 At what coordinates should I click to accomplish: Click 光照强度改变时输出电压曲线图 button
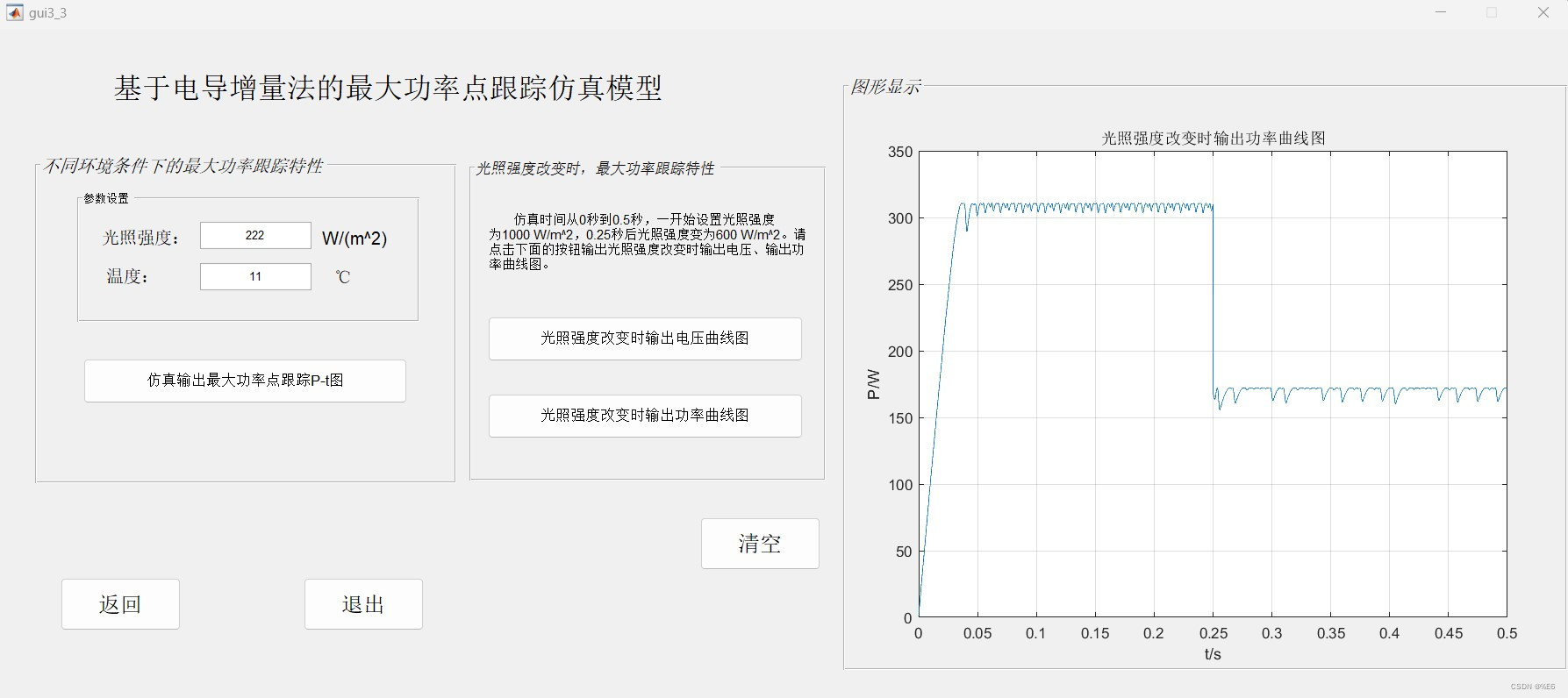(x=645, y=338)
